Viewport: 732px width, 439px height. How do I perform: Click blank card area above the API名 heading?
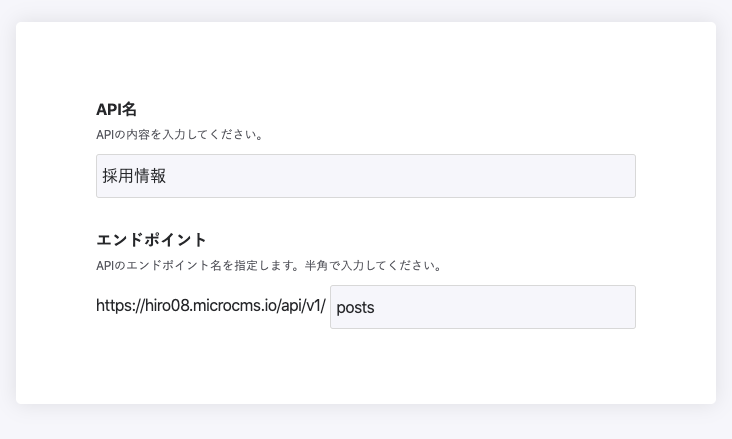tap(365, 60)
